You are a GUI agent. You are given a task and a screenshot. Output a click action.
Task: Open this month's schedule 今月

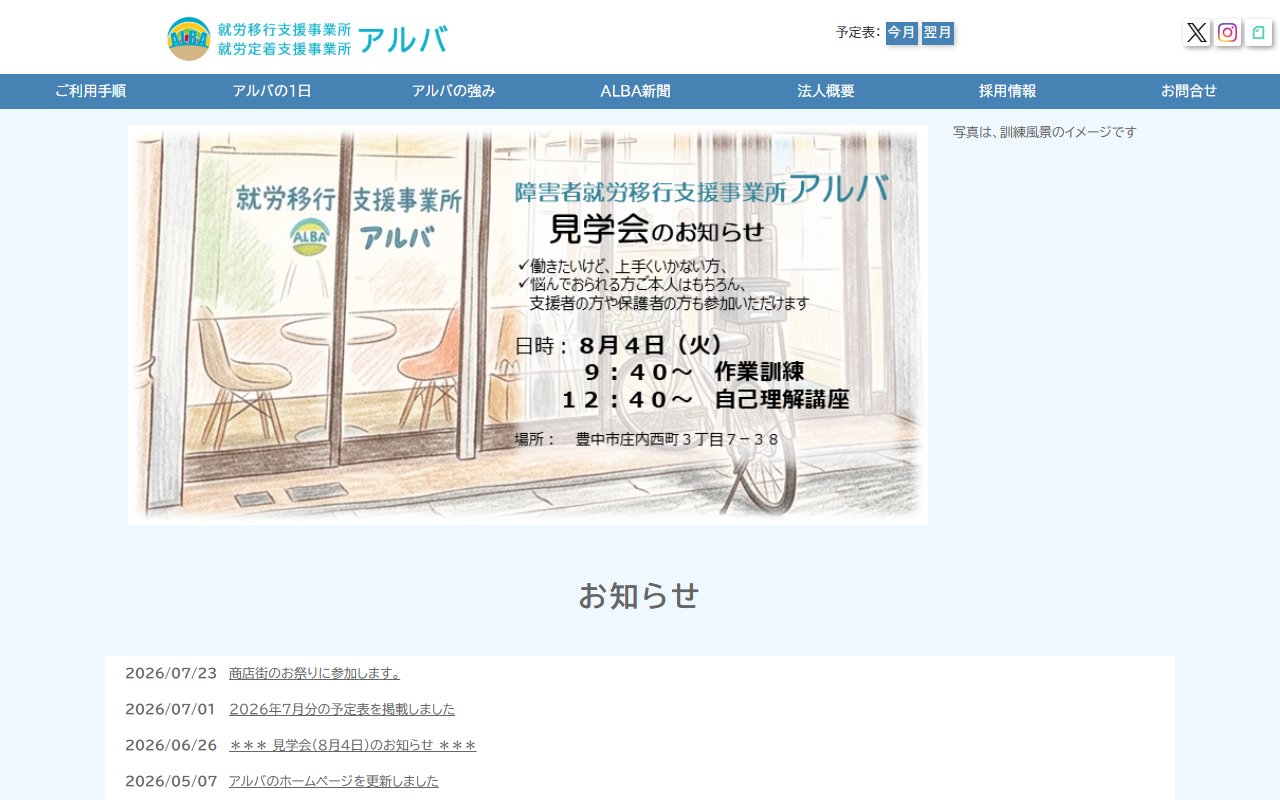coord(902,33)
